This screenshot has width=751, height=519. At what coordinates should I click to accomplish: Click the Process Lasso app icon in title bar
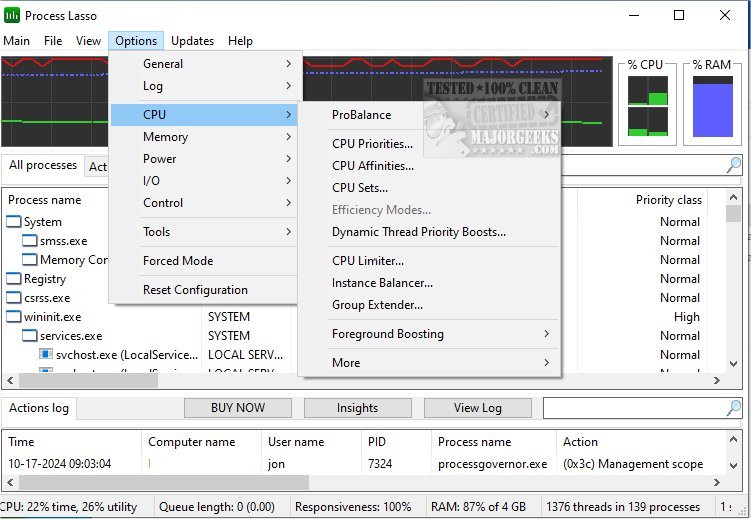click(11, 15)
